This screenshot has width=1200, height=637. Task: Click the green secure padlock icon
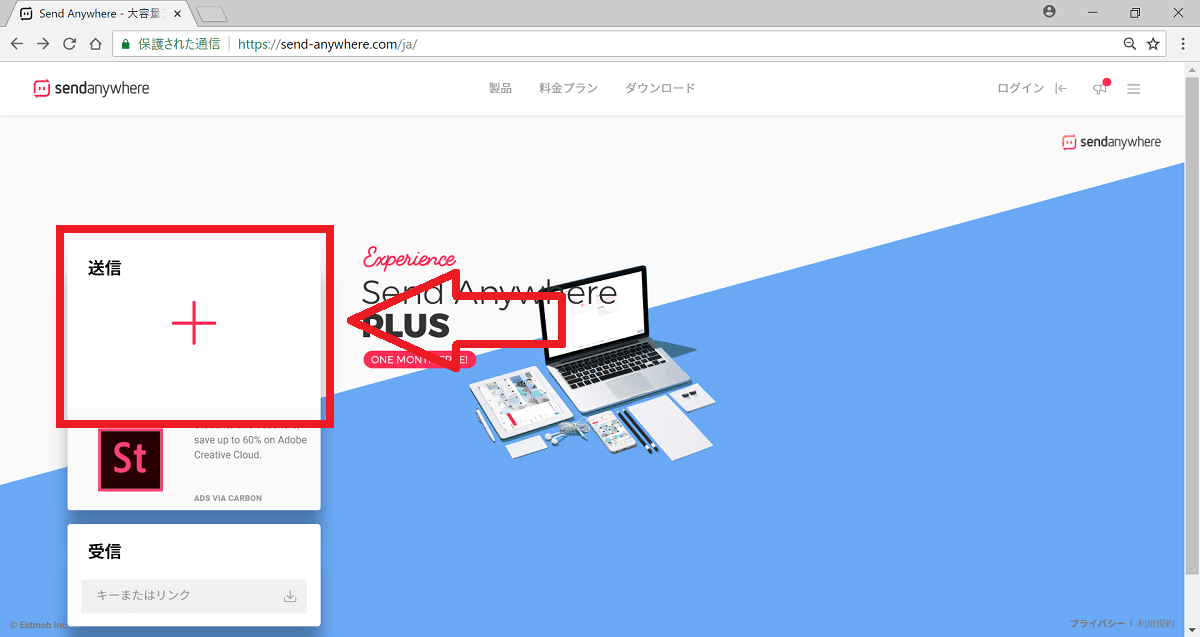click(125, 44)
